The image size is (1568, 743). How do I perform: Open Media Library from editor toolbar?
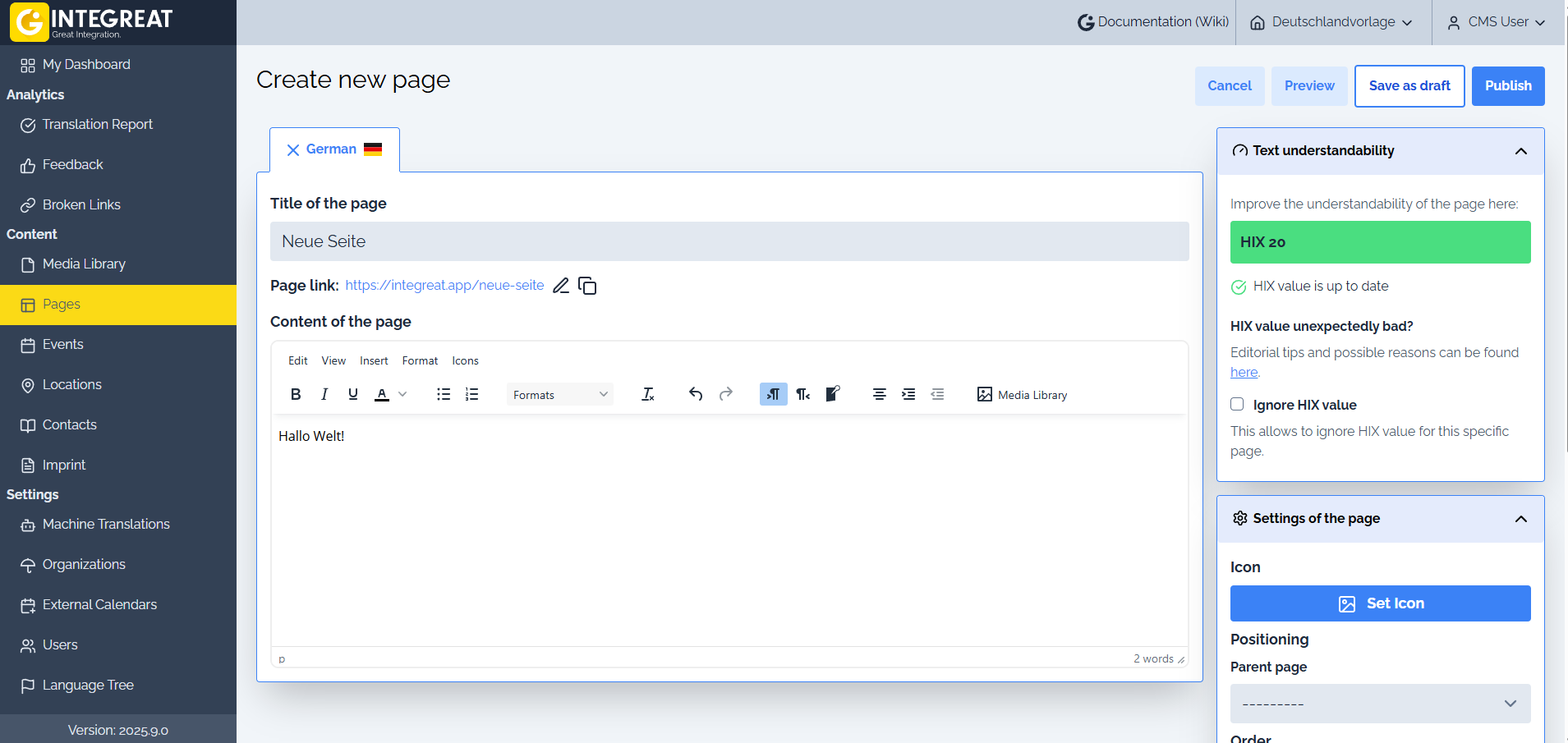point(1023,395)
